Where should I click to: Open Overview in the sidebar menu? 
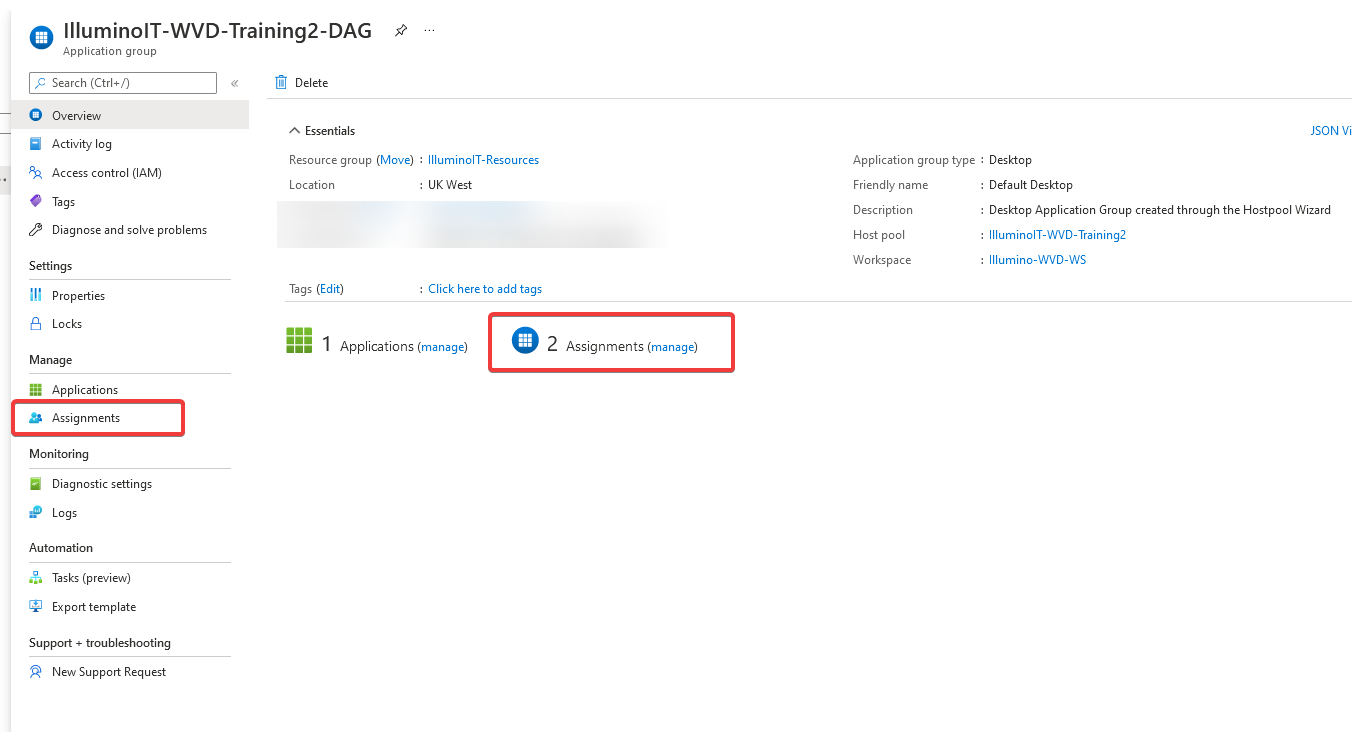point(130,115)
